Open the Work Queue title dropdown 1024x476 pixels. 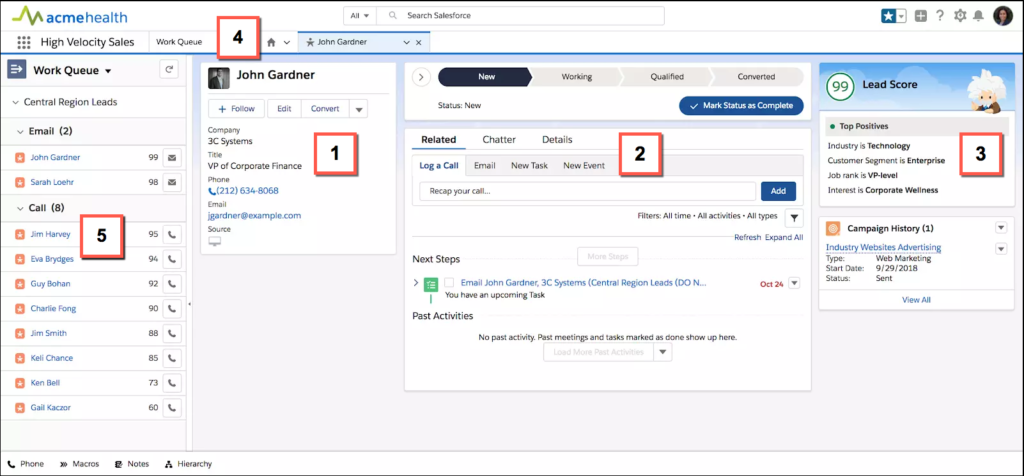point(108,71)
